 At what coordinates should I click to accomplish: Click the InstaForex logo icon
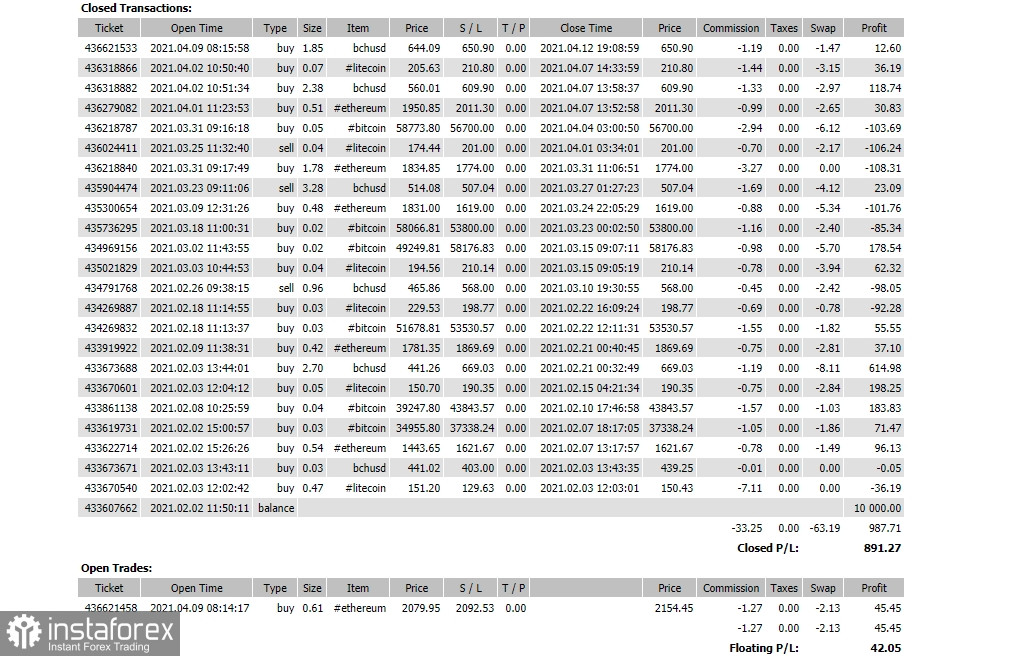point(22,632)
